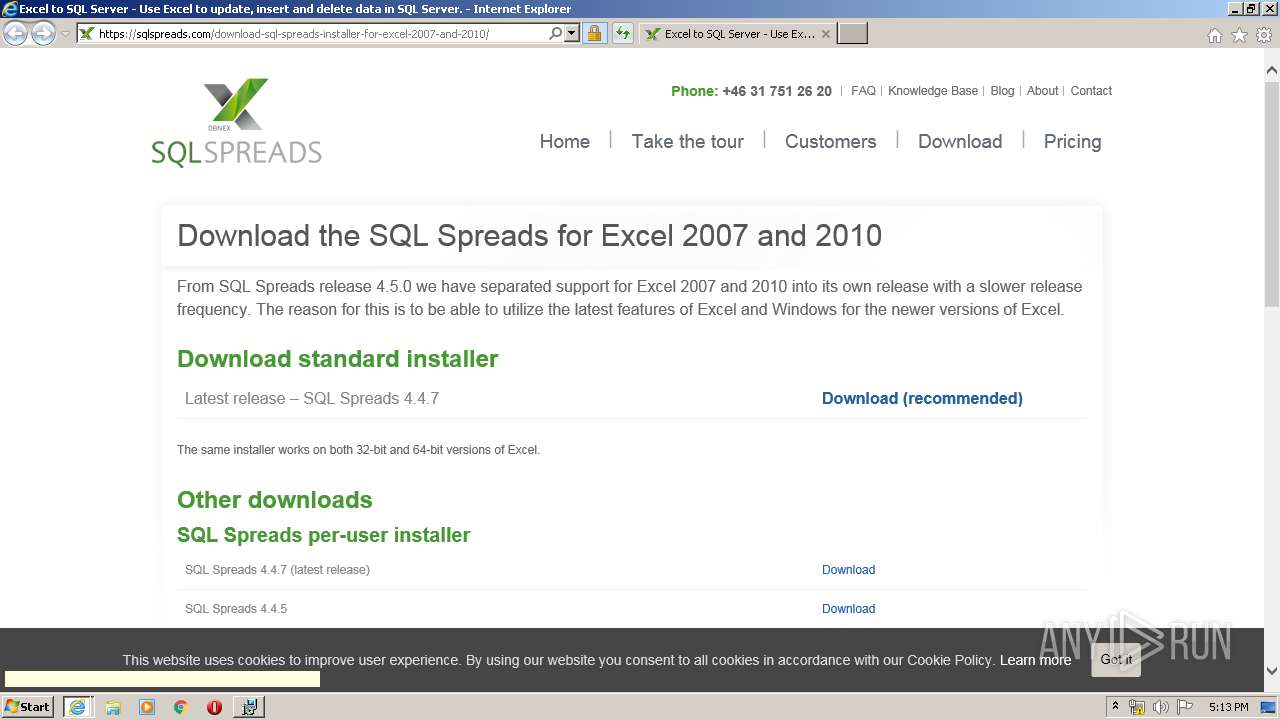Click 'SQL Spreads 4.4.7 (latest release)' row text
Screen dimensions: 1280x720
(278, 570)
